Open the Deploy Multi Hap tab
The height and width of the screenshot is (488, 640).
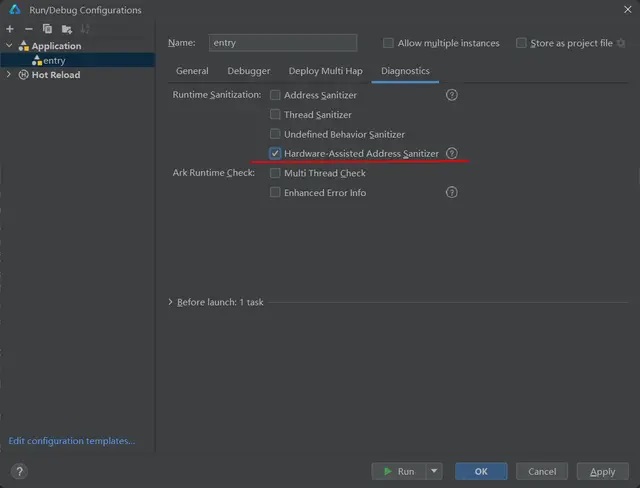tap(325, 71)
